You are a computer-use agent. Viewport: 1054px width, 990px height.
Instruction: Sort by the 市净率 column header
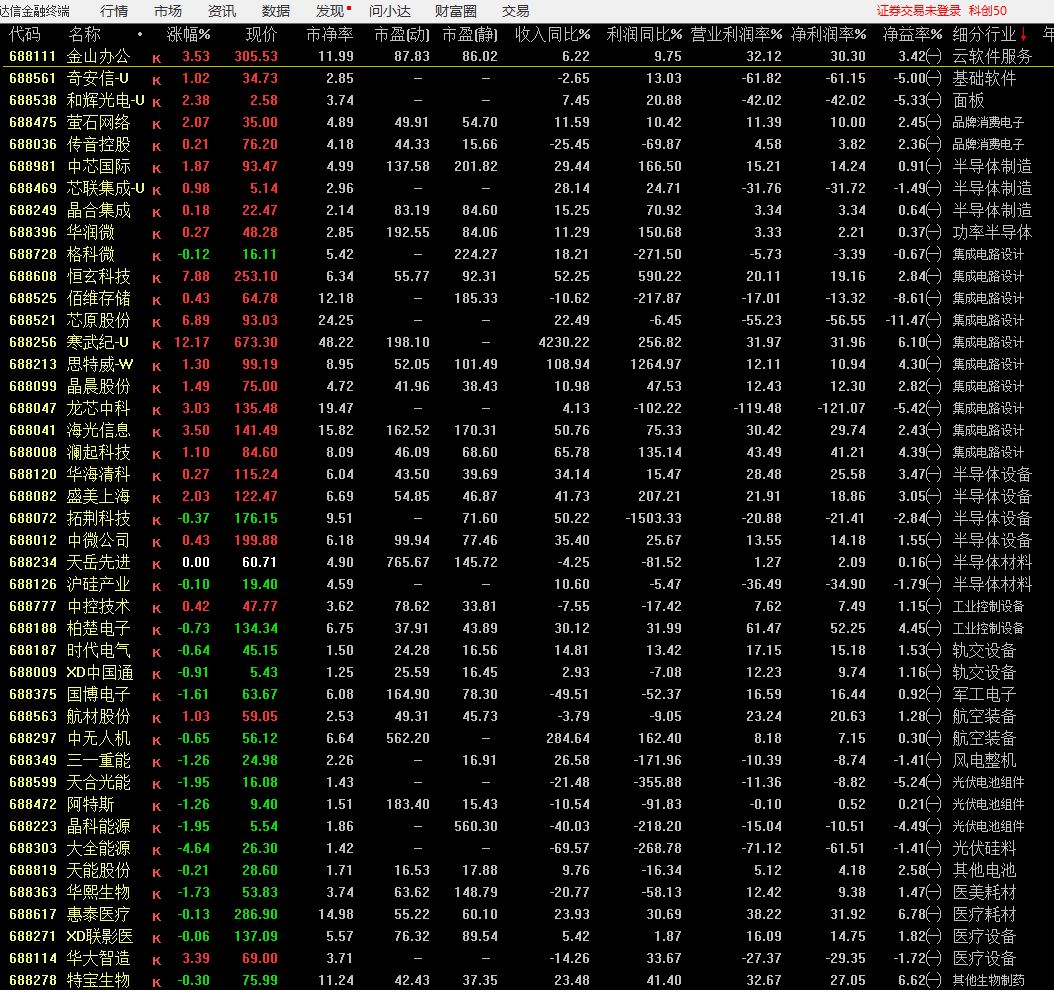click(329, 34)
